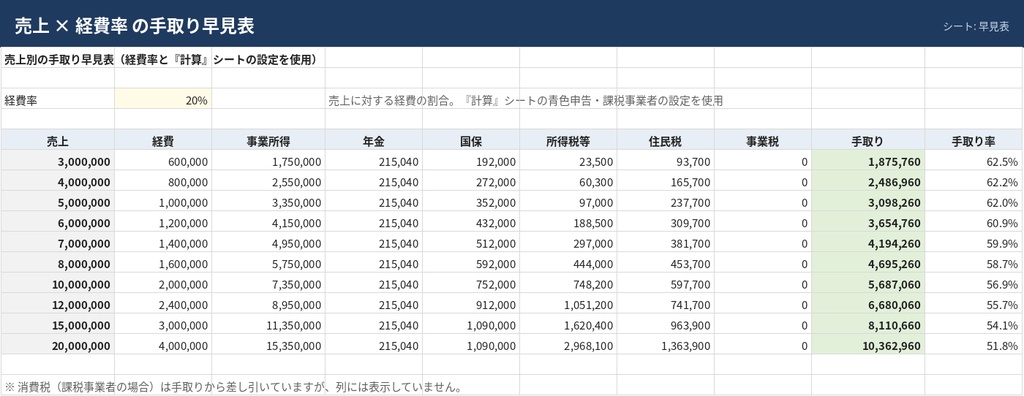Click the 手取り cell 8,110,660
This screenshot has height=396, width=1024.
[868, 325]
